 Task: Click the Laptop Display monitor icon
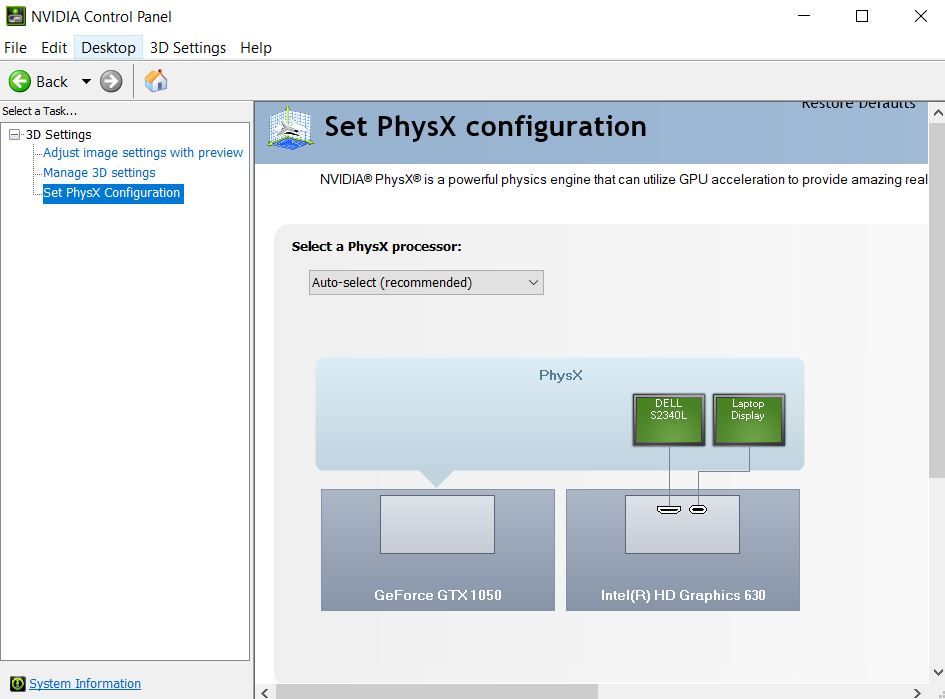[748, 418]
